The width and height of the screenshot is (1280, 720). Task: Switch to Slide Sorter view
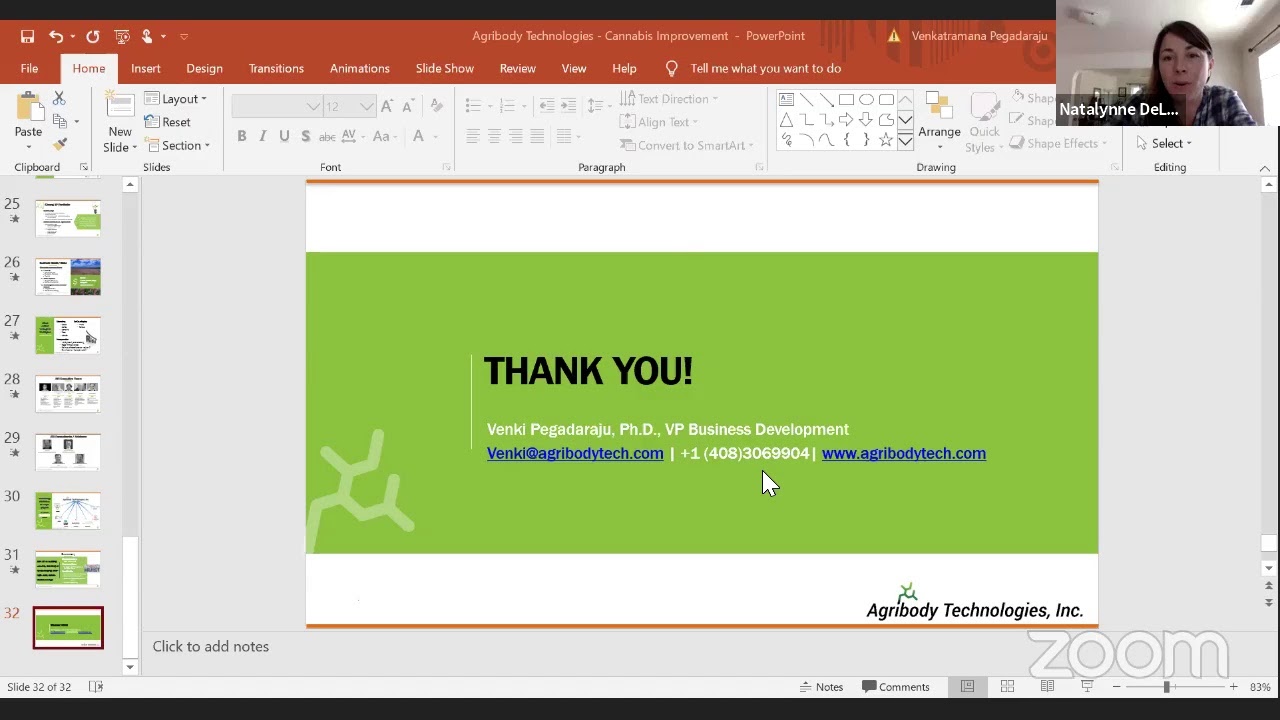point(1007,687)
